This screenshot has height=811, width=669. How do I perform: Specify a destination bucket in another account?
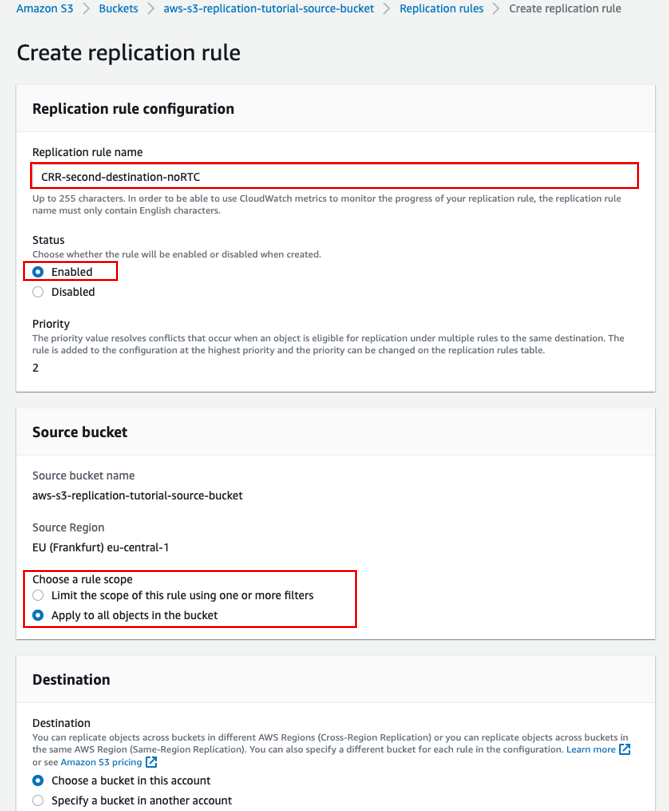[37, 800]
